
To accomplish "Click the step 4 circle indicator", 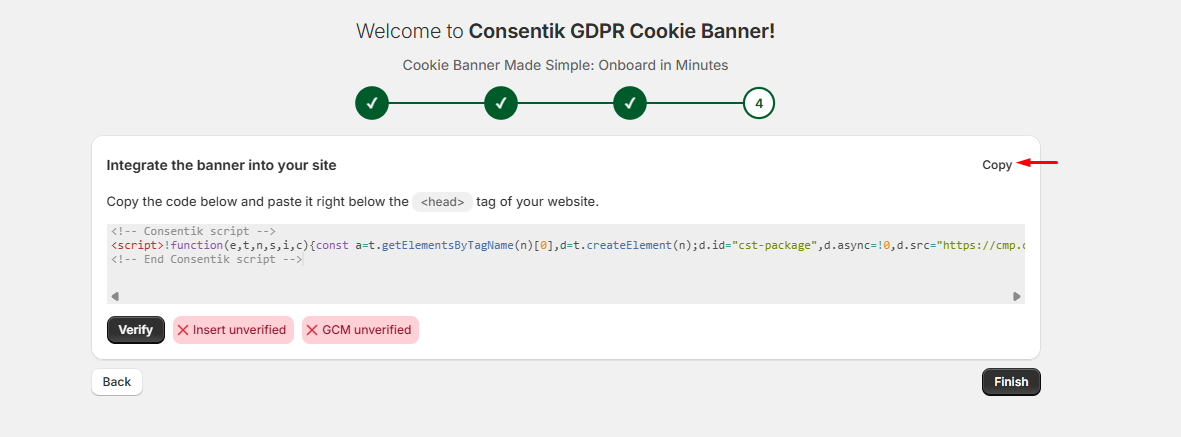I will pos(759,103).
